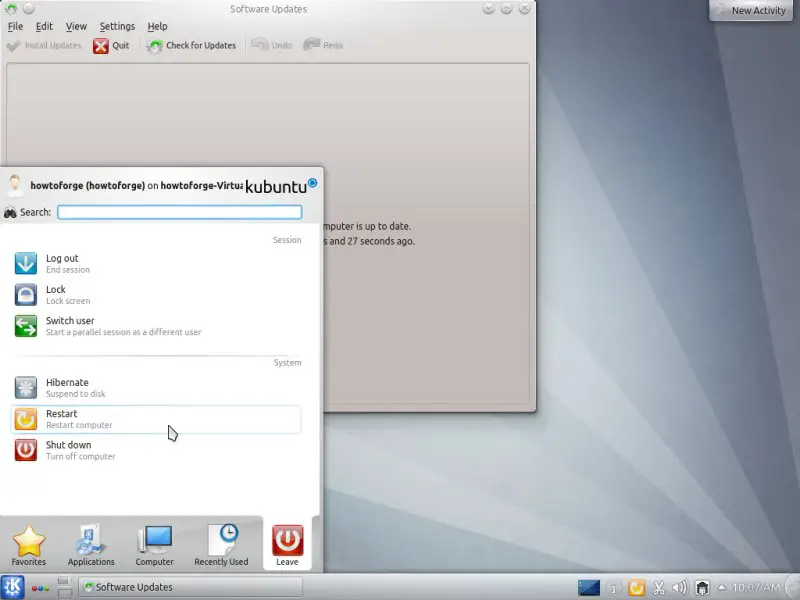Click the Software Updates window menu icon

[x=11, y=9]
